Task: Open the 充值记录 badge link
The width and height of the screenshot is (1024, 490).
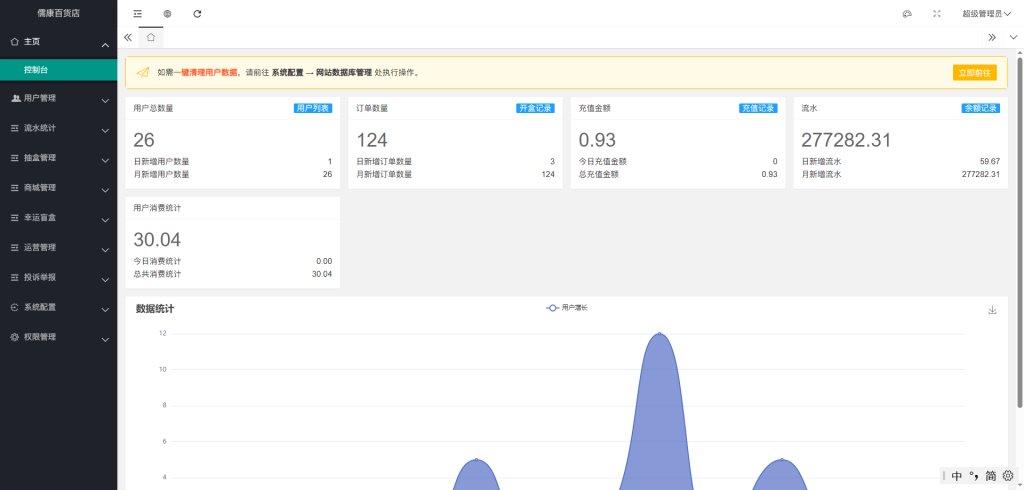Action: (758, 108)
